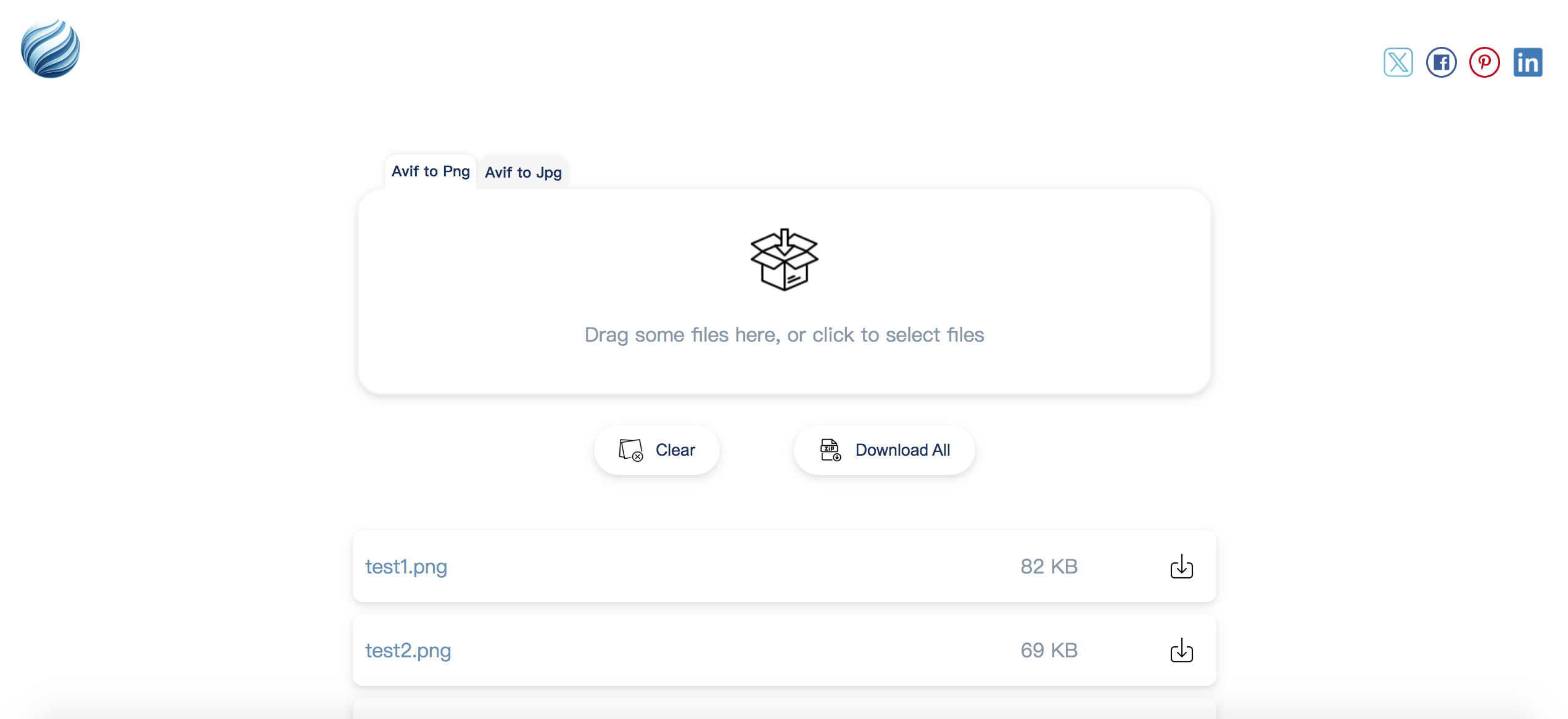Open the test2.png file link

(408, 651)
